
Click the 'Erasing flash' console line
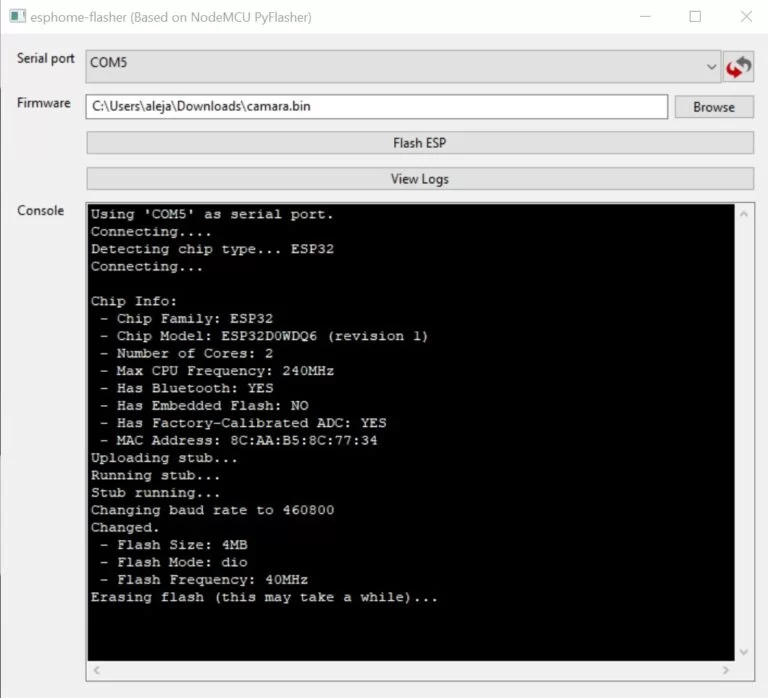(x=264, y=597)
